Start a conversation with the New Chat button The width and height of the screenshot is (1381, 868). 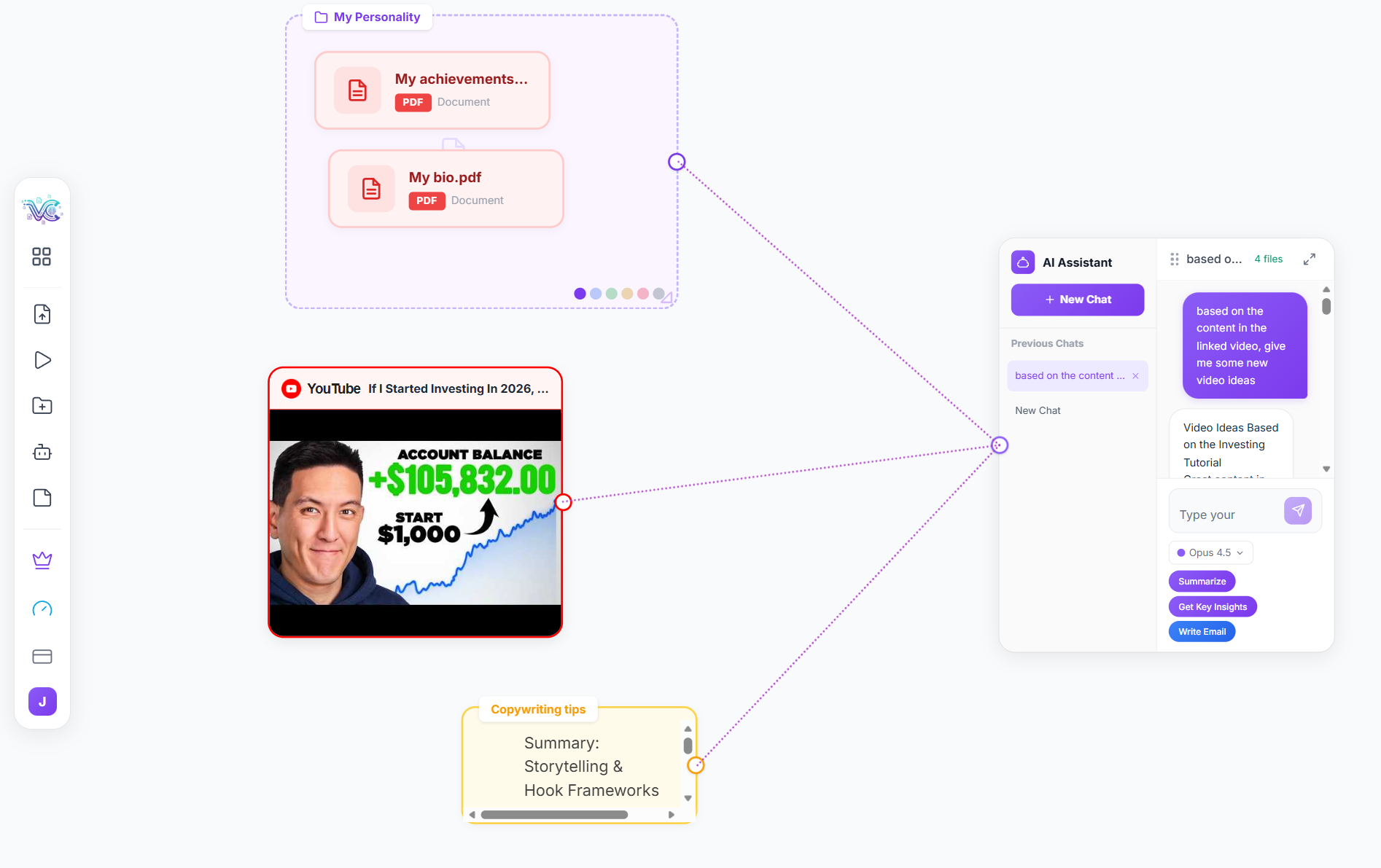click(1077, 299)
